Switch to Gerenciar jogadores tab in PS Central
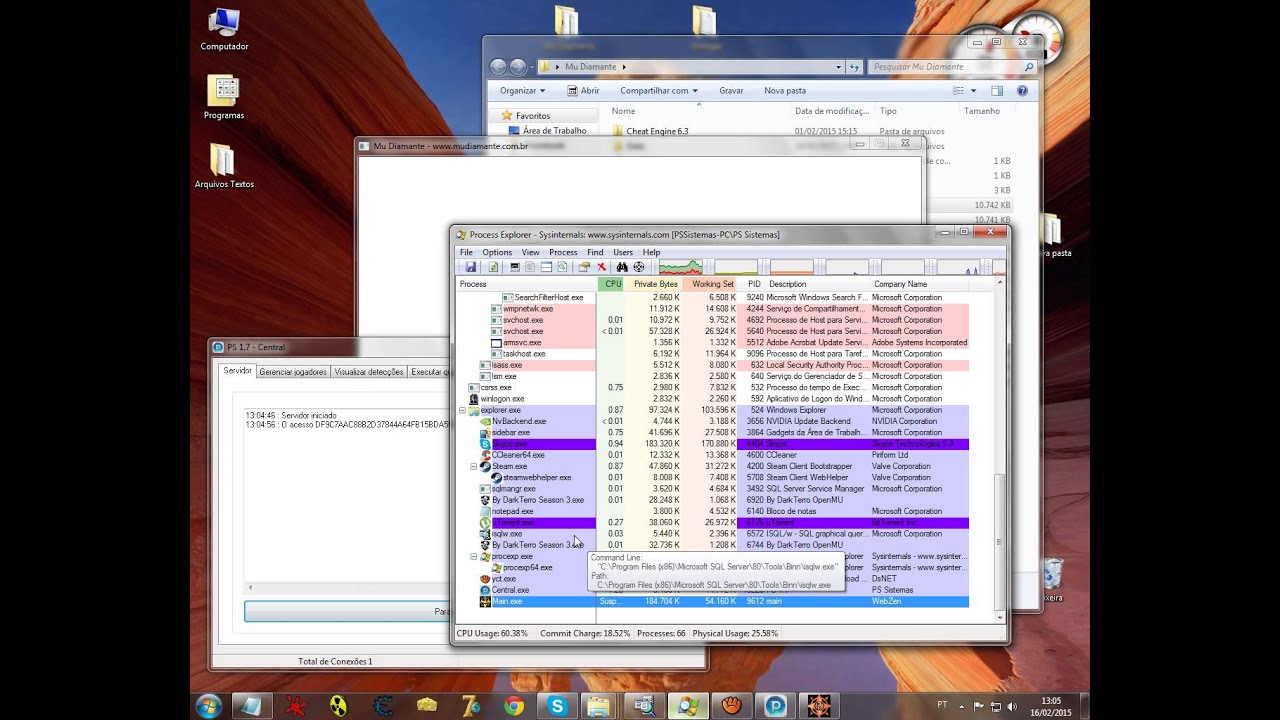The width and height of the screenshot is (1280, 720). click(x=293, y=372)
